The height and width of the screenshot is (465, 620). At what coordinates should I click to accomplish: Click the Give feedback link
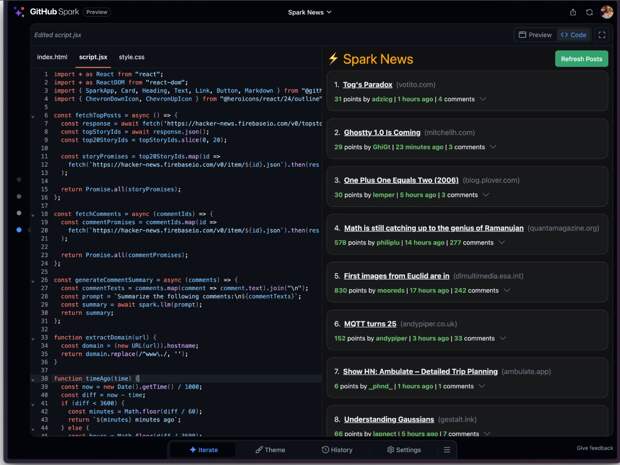[x=594, y=448]
